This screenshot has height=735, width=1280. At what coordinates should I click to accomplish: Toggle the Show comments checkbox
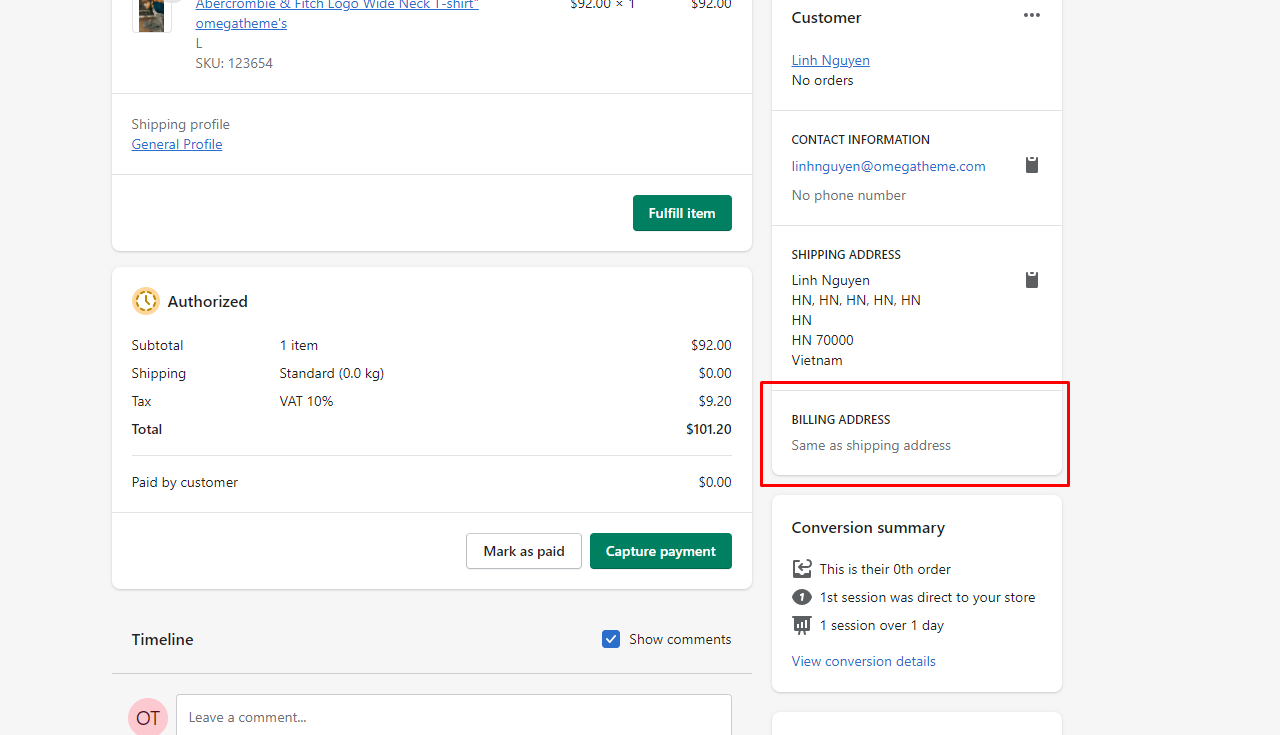[611, 639]
